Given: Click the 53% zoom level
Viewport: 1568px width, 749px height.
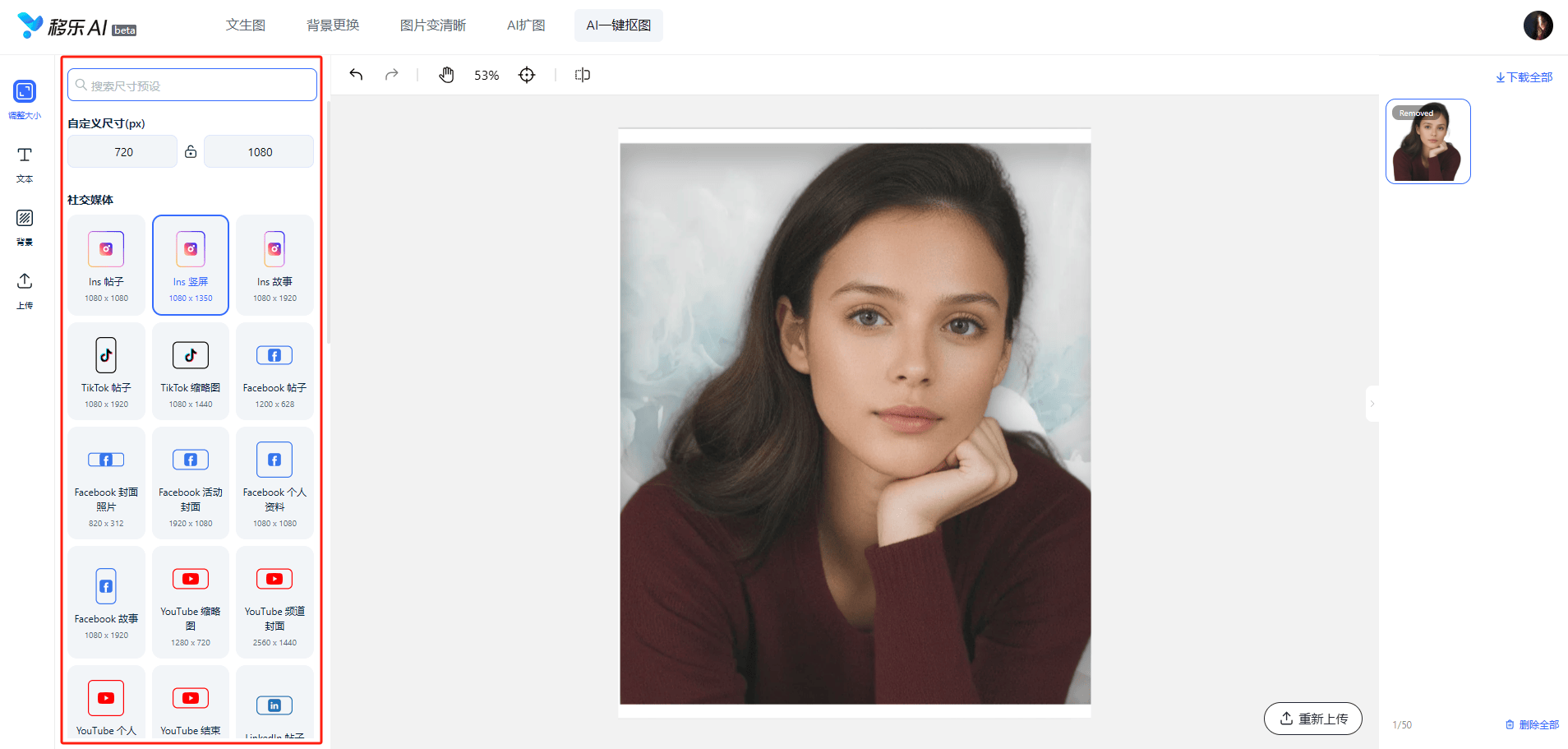Looking at the screenshot, I should pos(487,75).
